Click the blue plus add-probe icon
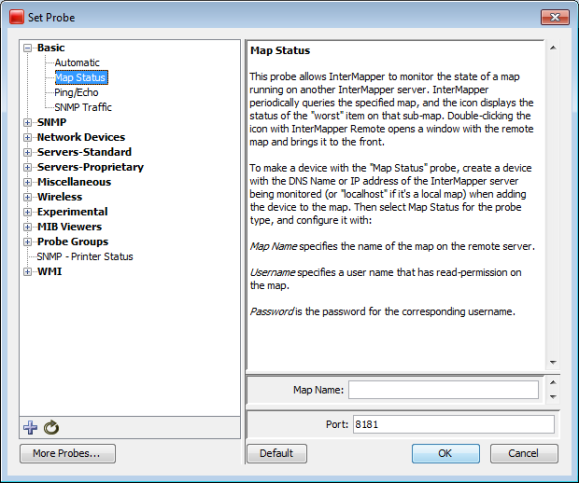579x483 pixels. (30, 428)
